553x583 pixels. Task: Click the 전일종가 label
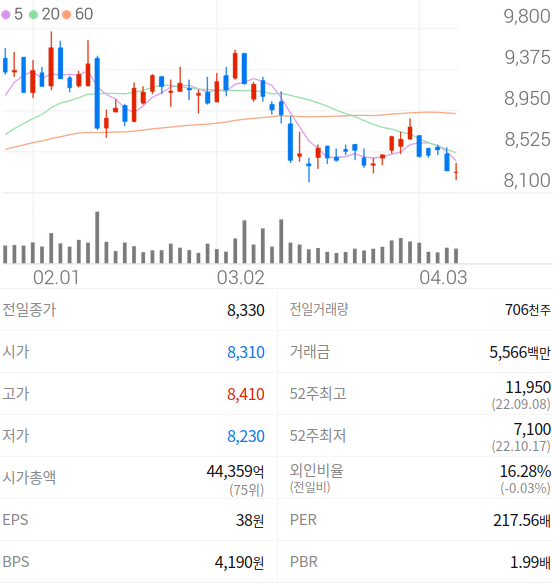pos(29,310)
